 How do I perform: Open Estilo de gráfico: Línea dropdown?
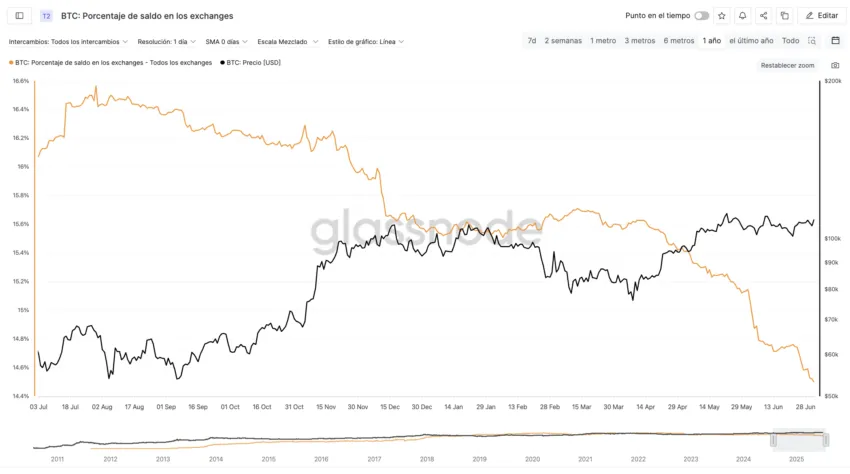366,42
